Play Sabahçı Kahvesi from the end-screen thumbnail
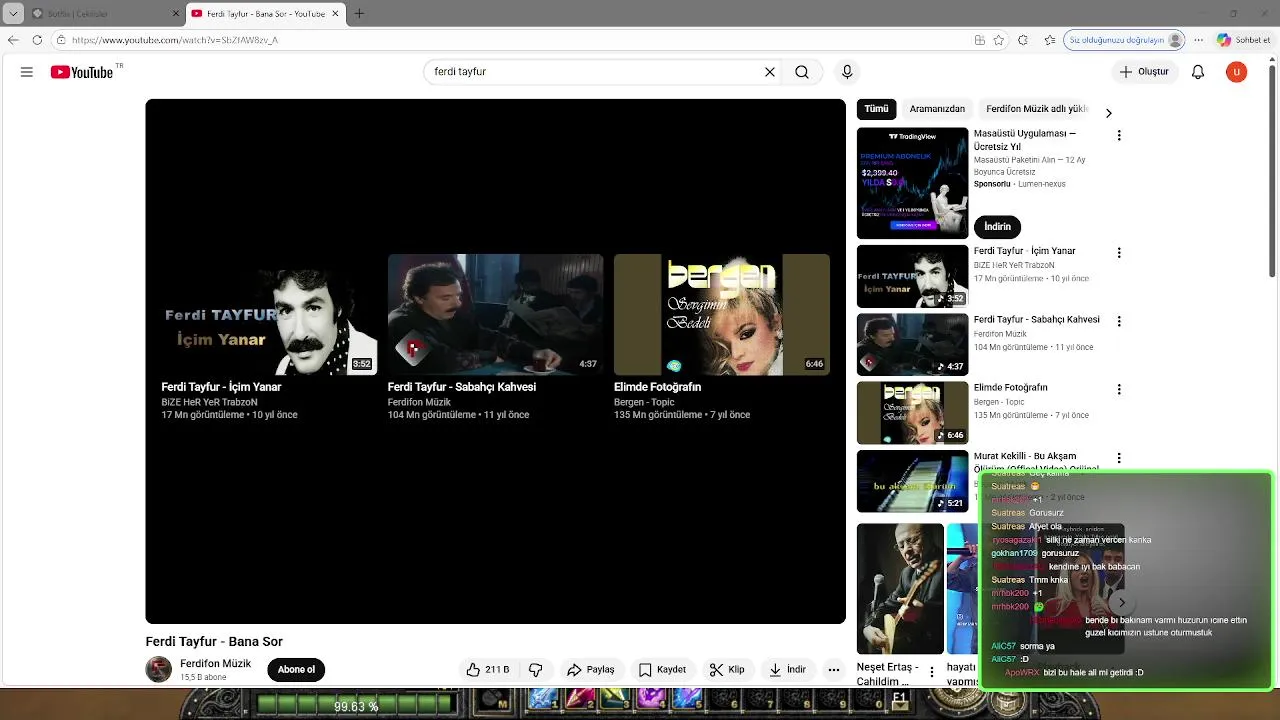The height and width of the screenshot is (720, 1280). click(x=495, y=314)
